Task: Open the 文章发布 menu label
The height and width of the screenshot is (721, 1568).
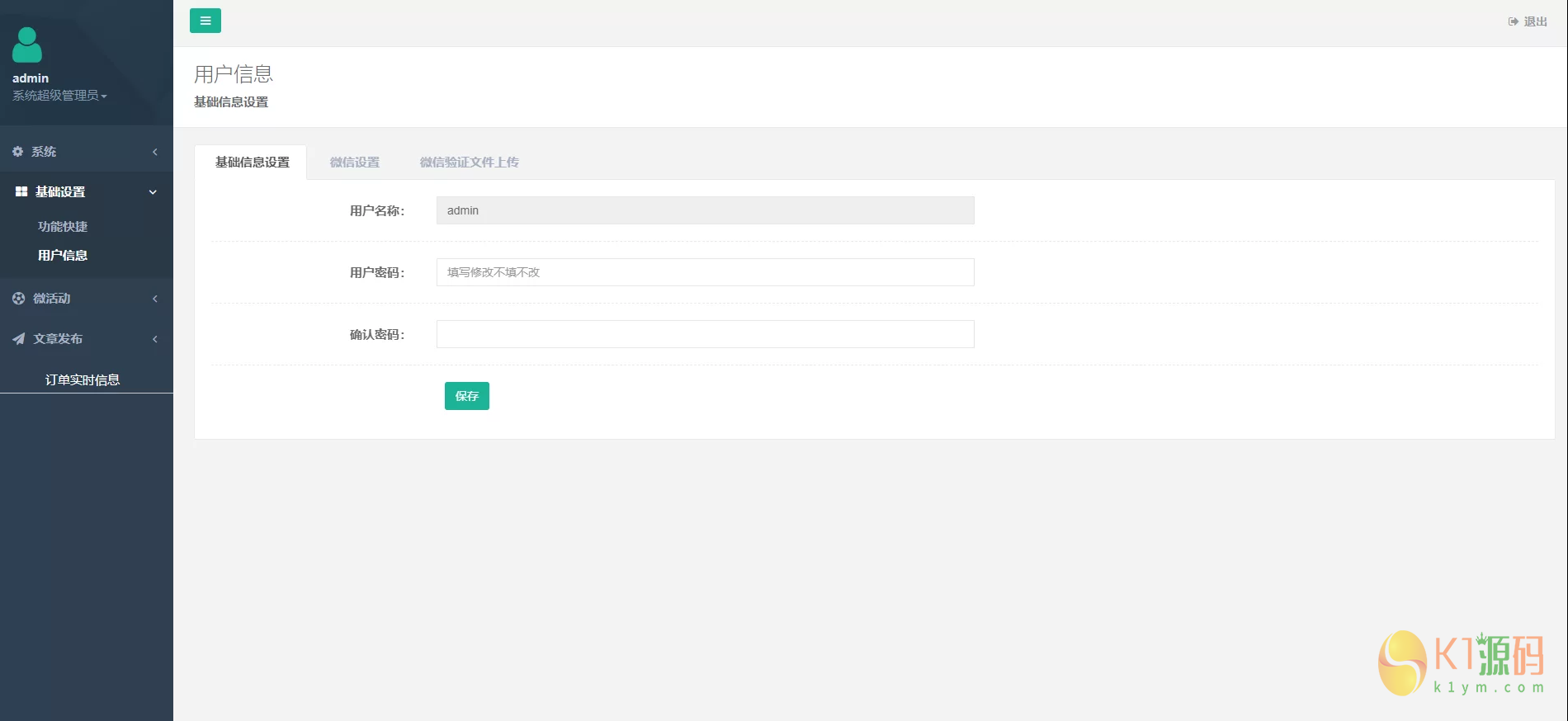Action: tap(58, 339)
